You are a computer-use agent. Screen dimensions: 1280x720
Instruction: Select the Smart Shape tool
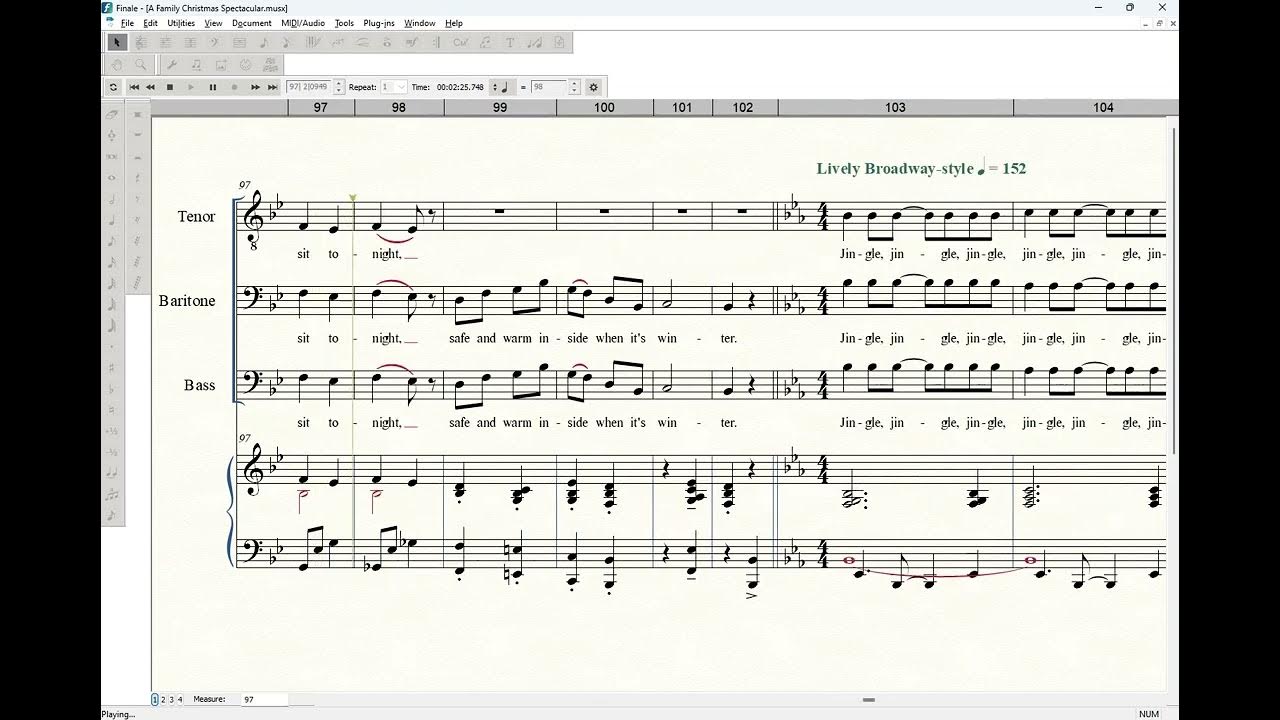tap(362, 43)
